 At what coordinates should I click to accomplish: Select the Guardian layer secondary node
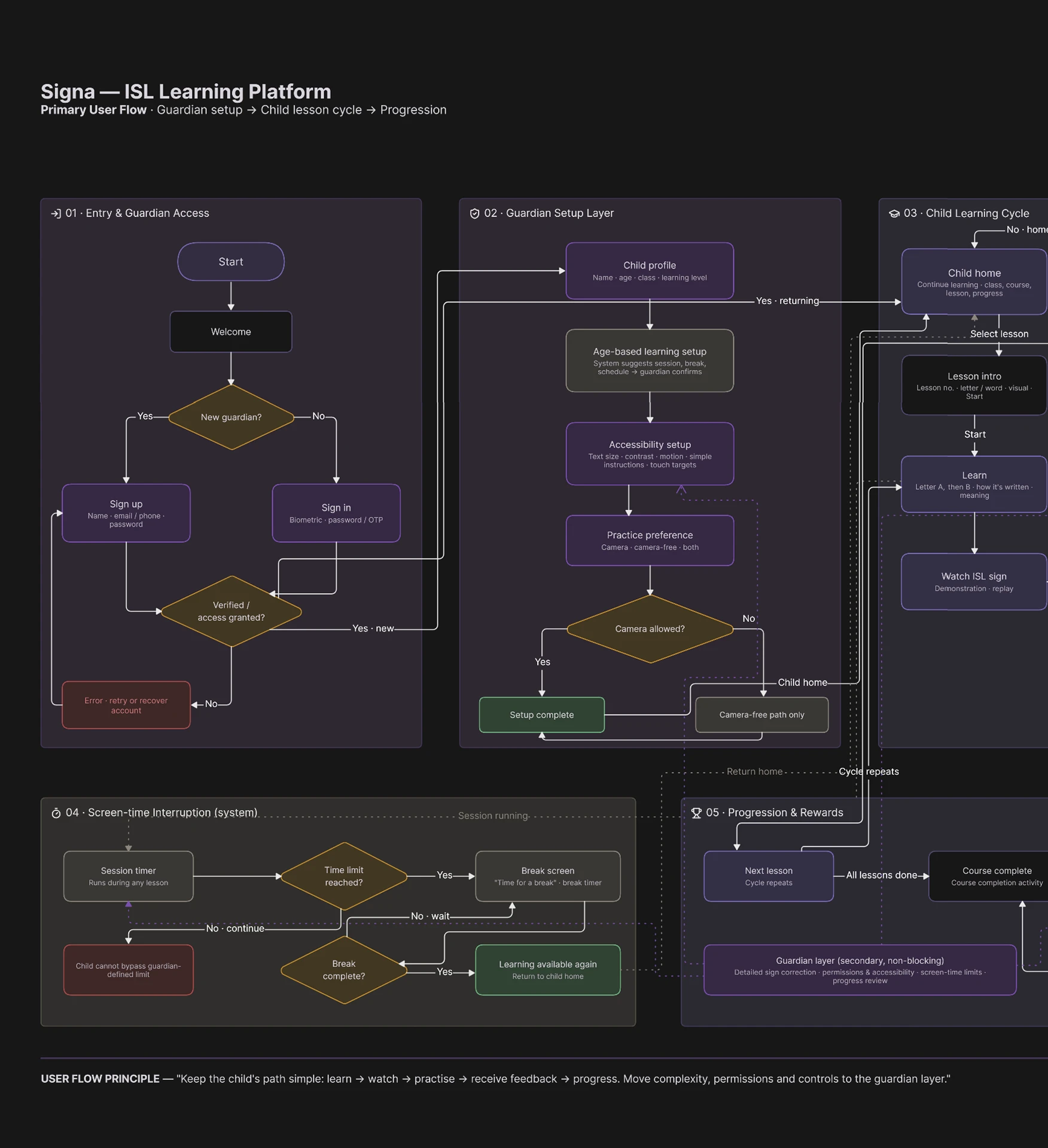[x=860, y=970]
